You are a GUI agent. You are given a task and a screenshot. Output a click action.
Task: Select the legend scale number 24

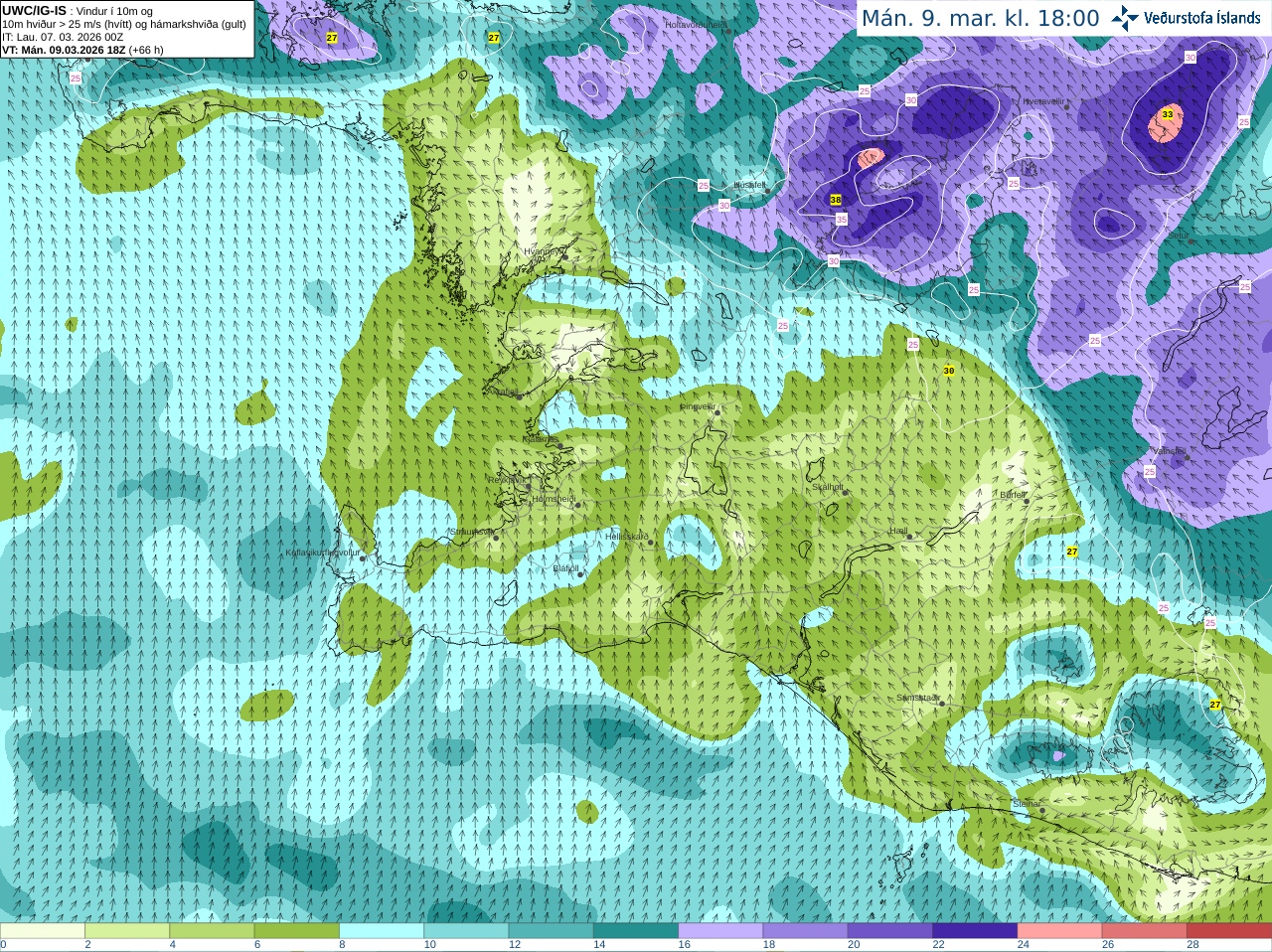[1025, 945]
